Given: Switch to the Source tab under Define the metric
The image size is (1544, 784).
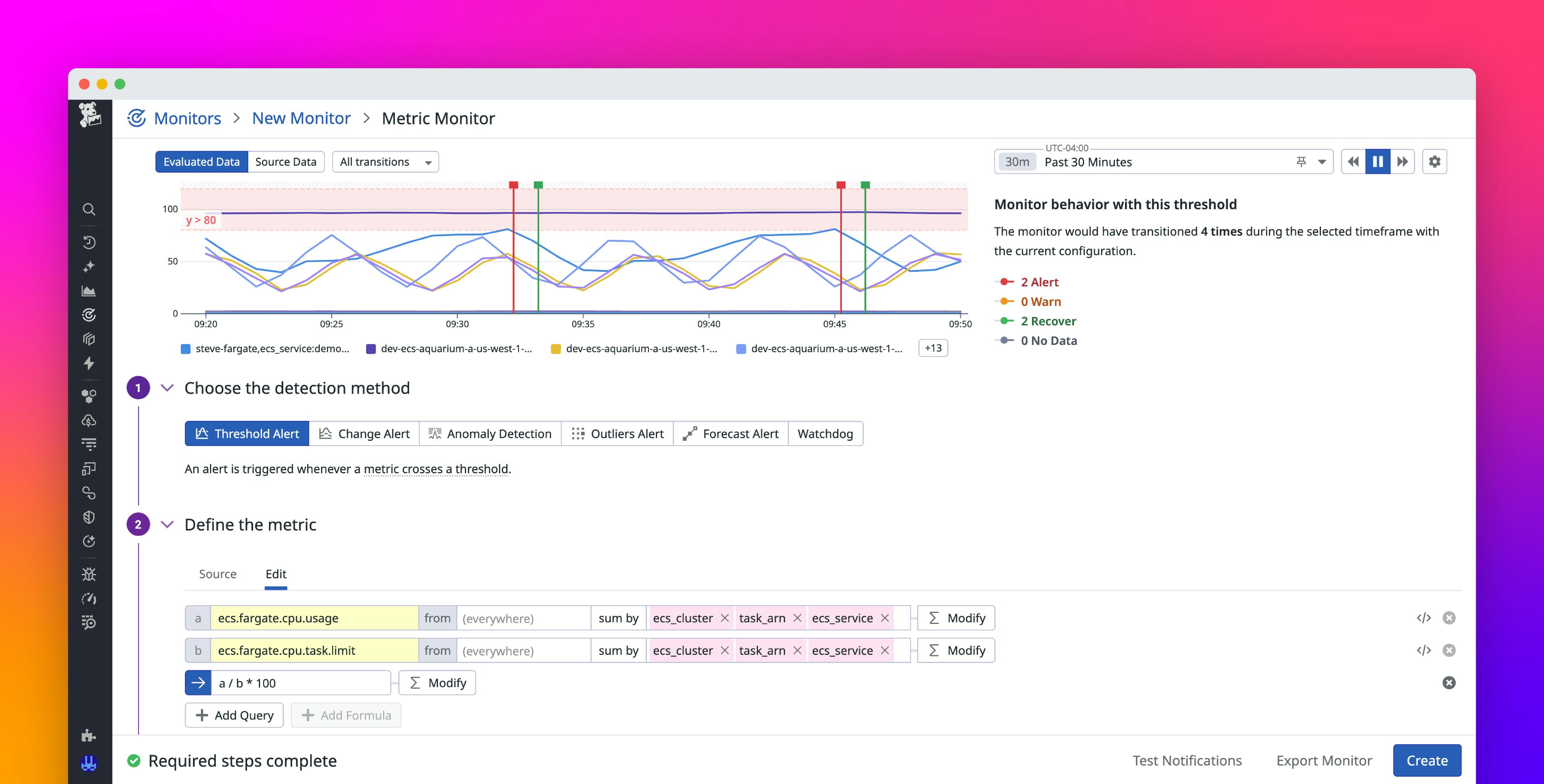Looking at the screenshot, I should 217,574.
